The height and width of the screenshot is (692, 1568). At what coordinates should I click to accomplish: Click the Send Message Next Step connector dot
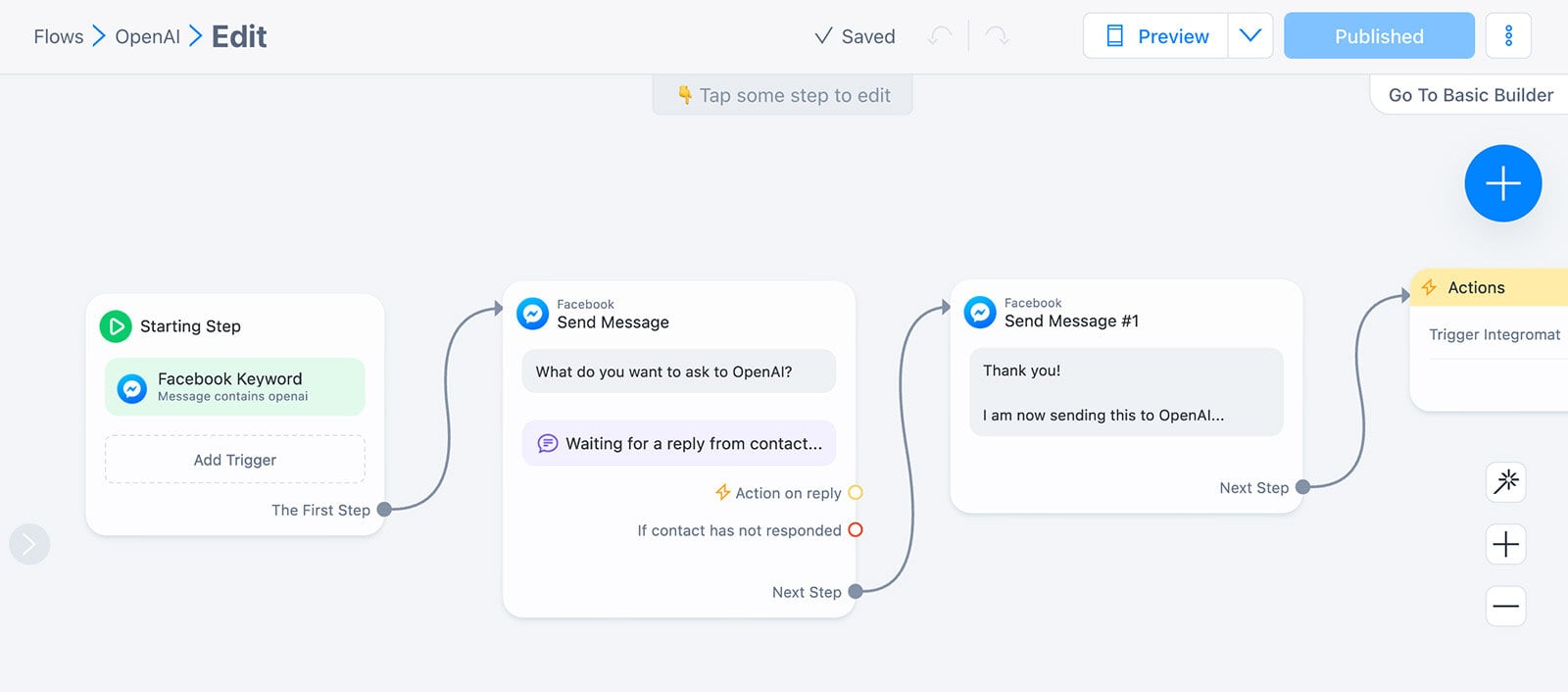pos(856,592)
